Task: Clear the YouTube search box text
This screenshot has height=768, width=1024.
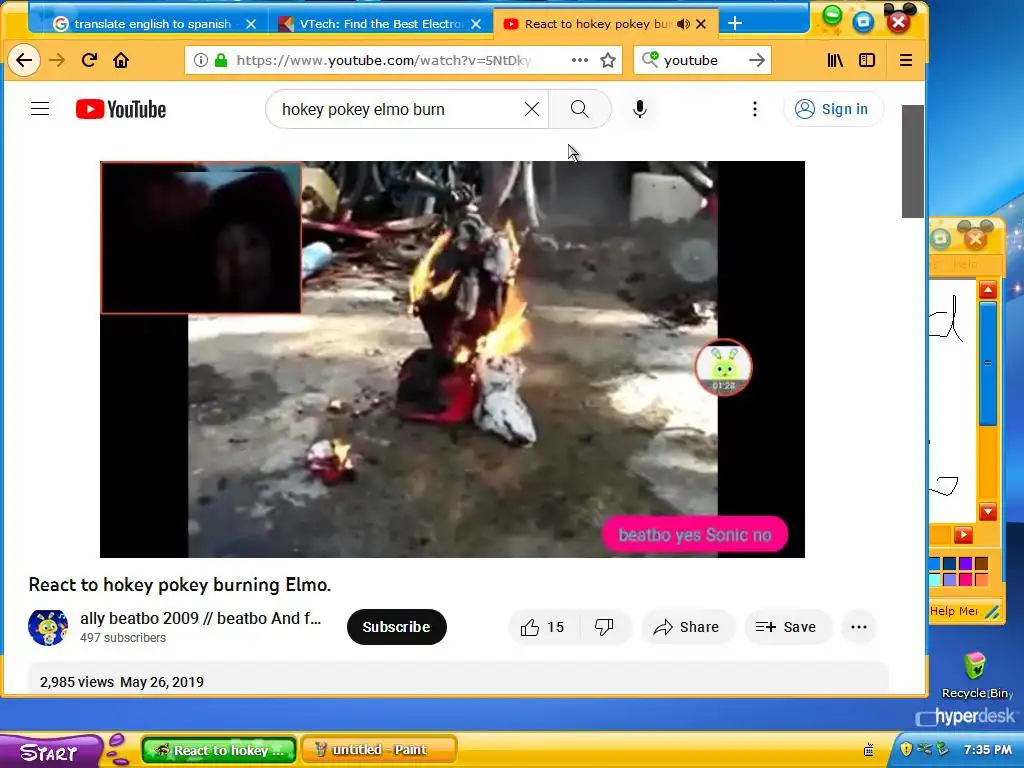Action: pyautogui.click(x=532, y=109)
